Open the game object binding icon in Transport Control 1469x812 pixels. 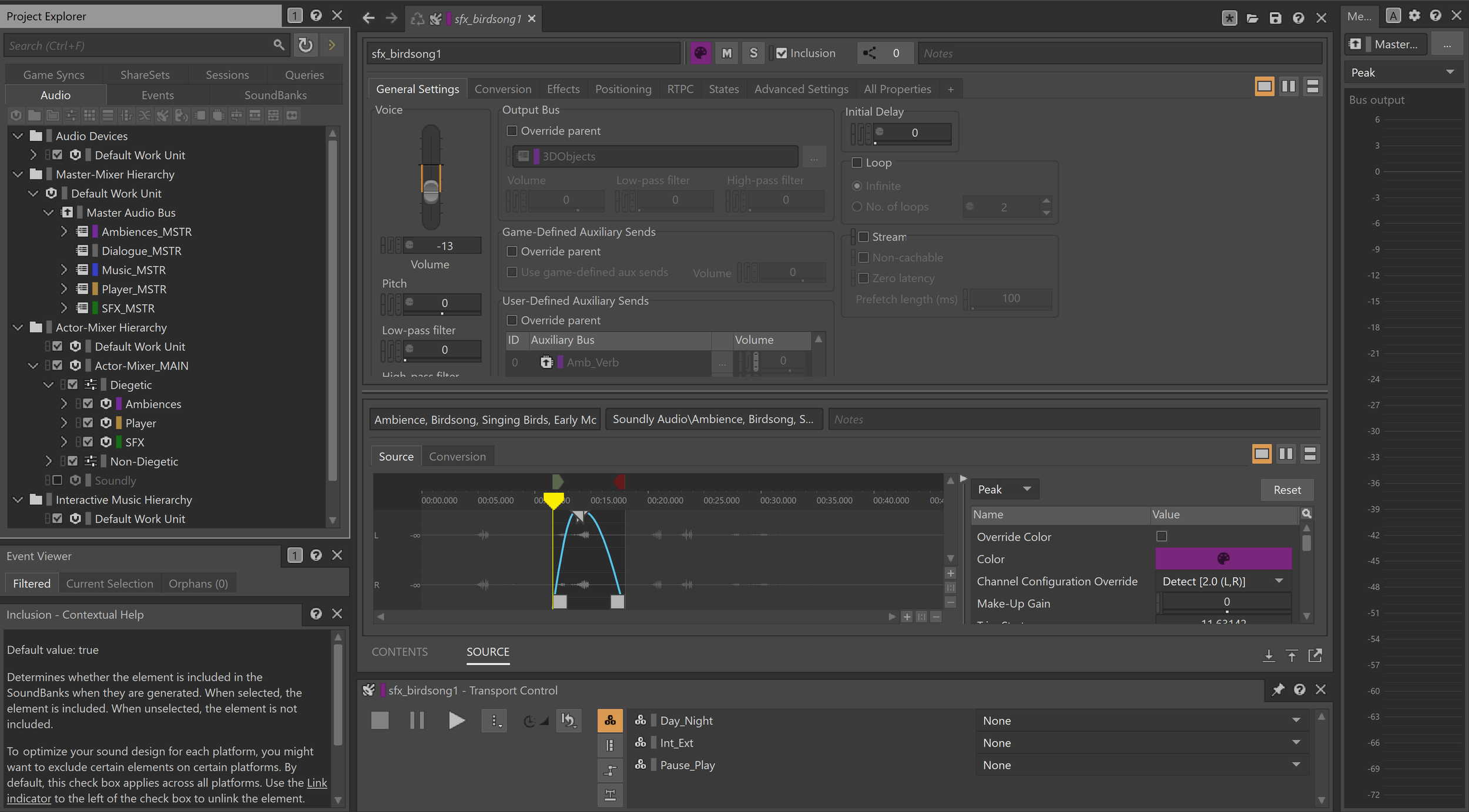point(609,720)
